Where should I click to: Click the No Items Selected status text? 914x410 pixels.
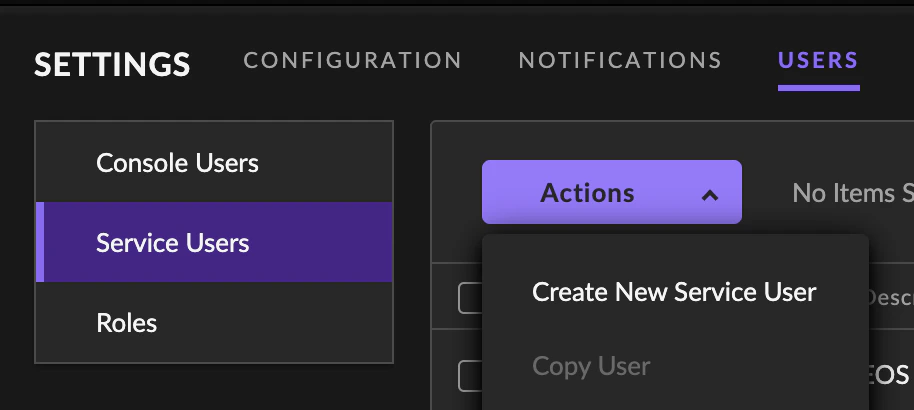pyautogui.click(x=853, y=193)
